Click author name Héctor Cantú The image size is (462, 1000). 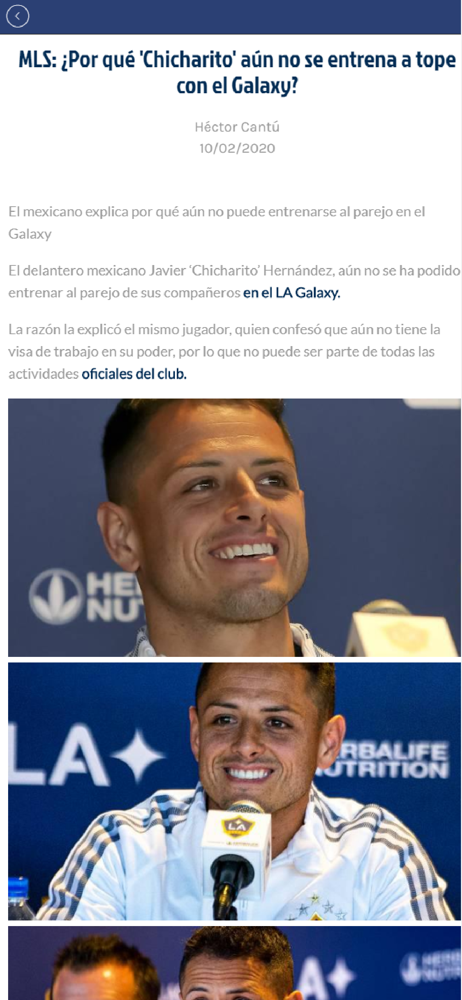(237, 127)
